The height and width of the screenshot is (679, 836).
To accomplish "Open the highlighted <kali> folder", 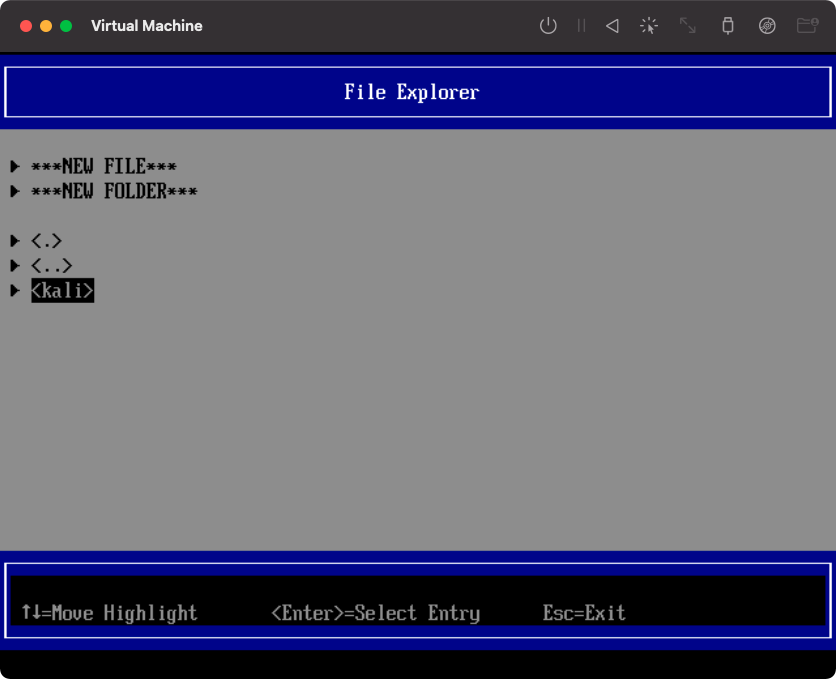I will pos(62,290).
